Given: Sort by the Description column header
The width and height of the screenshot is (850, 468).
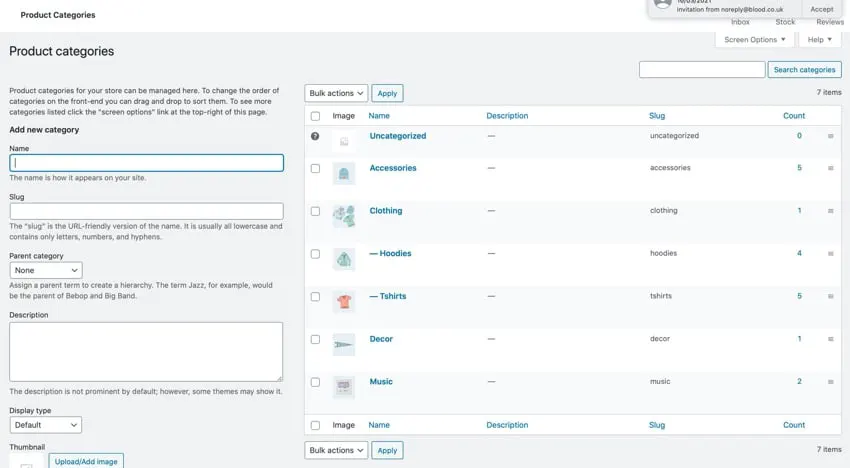Looking at the screenshot, I should 507,116.
